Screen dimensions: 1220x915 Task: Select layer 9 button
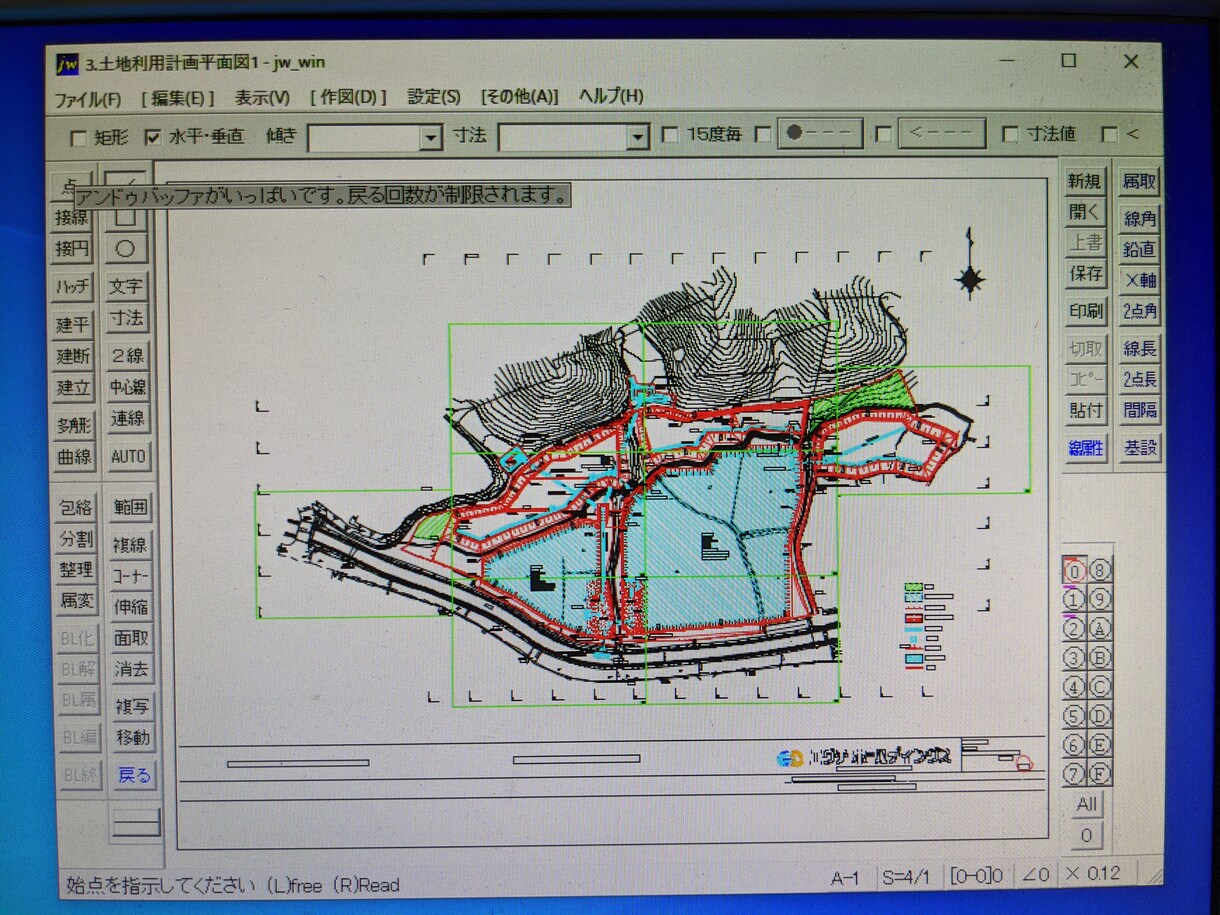(x=1099, y=600)
